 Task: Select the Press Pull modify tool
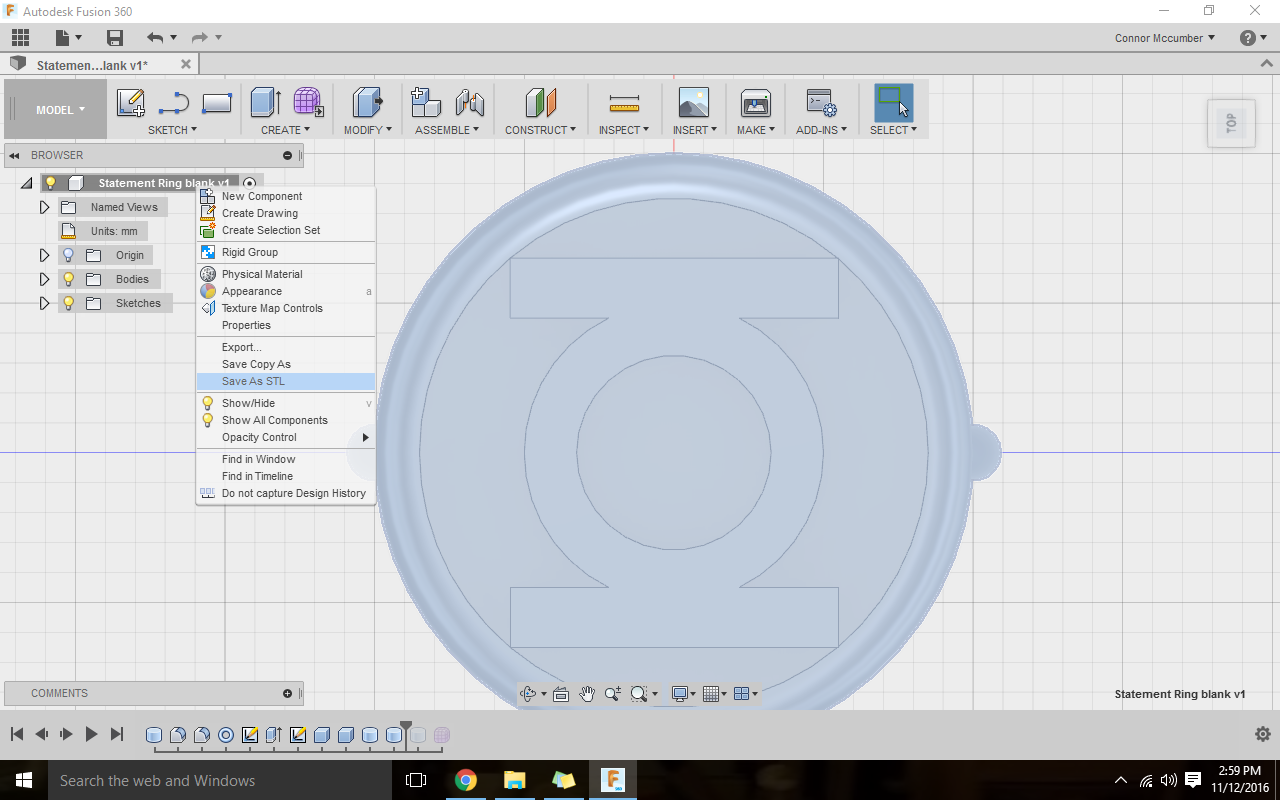[x=368, y=103]
